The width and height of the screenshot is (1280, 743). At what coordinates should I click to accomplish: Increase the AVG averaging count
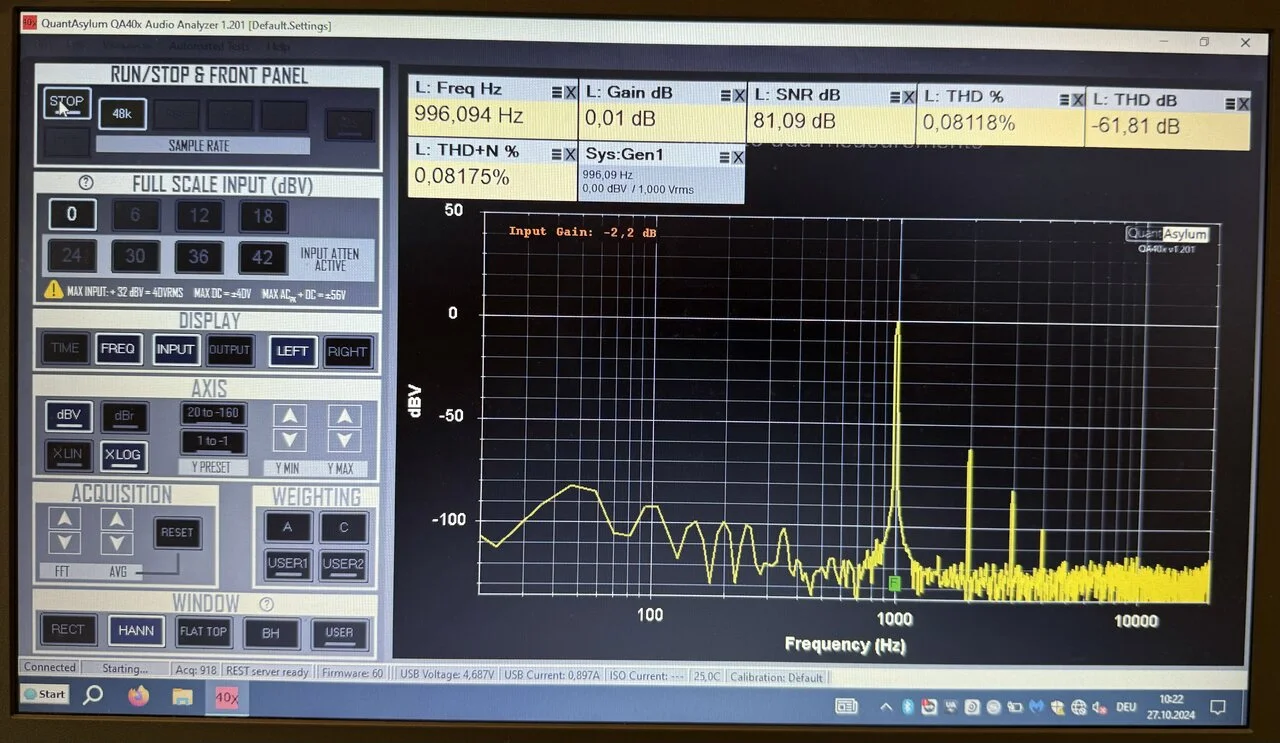pyautogui.click(x=117, y=519)
